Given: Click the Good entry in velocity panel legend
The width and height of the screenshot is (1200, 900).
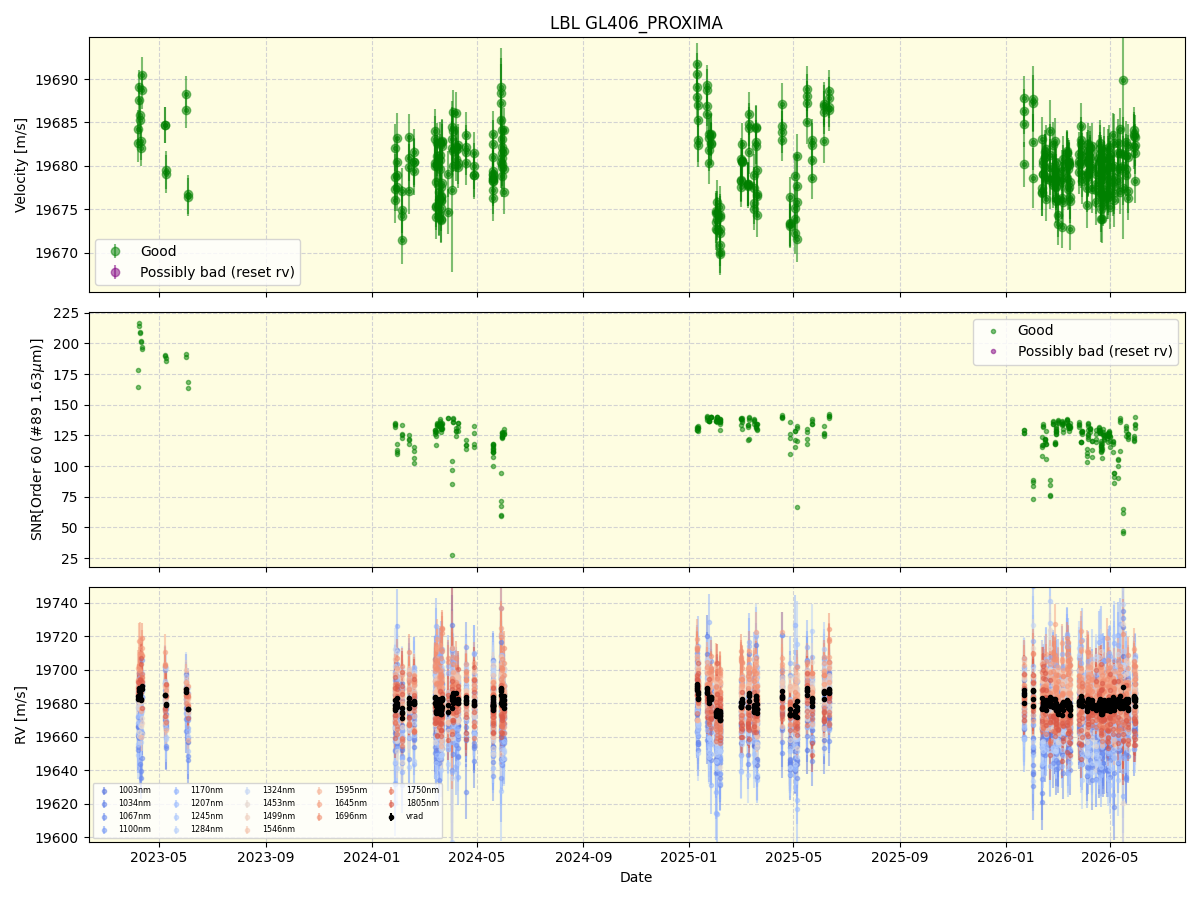Looking at the screenshot, I should click(157, 251).
